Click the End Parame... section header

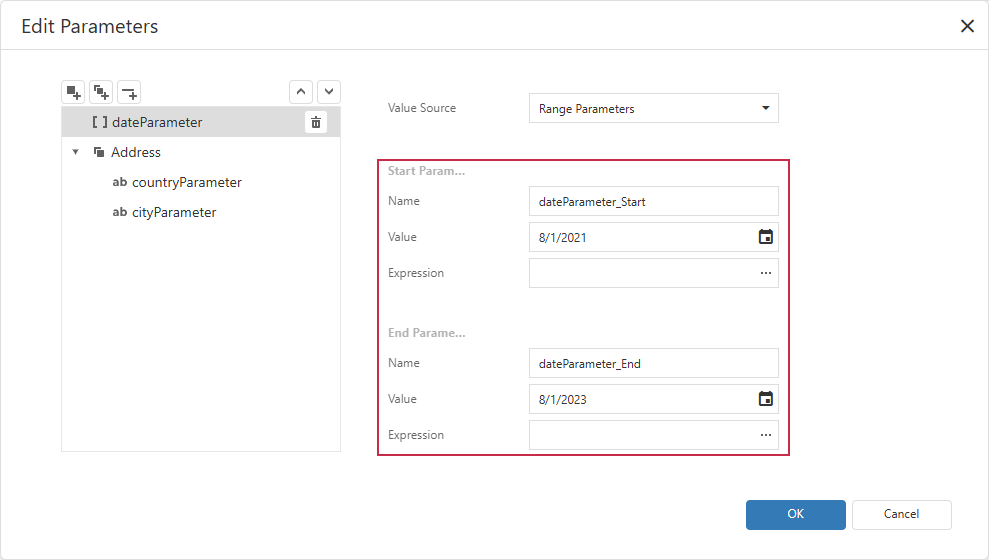(x=426, y=333)
